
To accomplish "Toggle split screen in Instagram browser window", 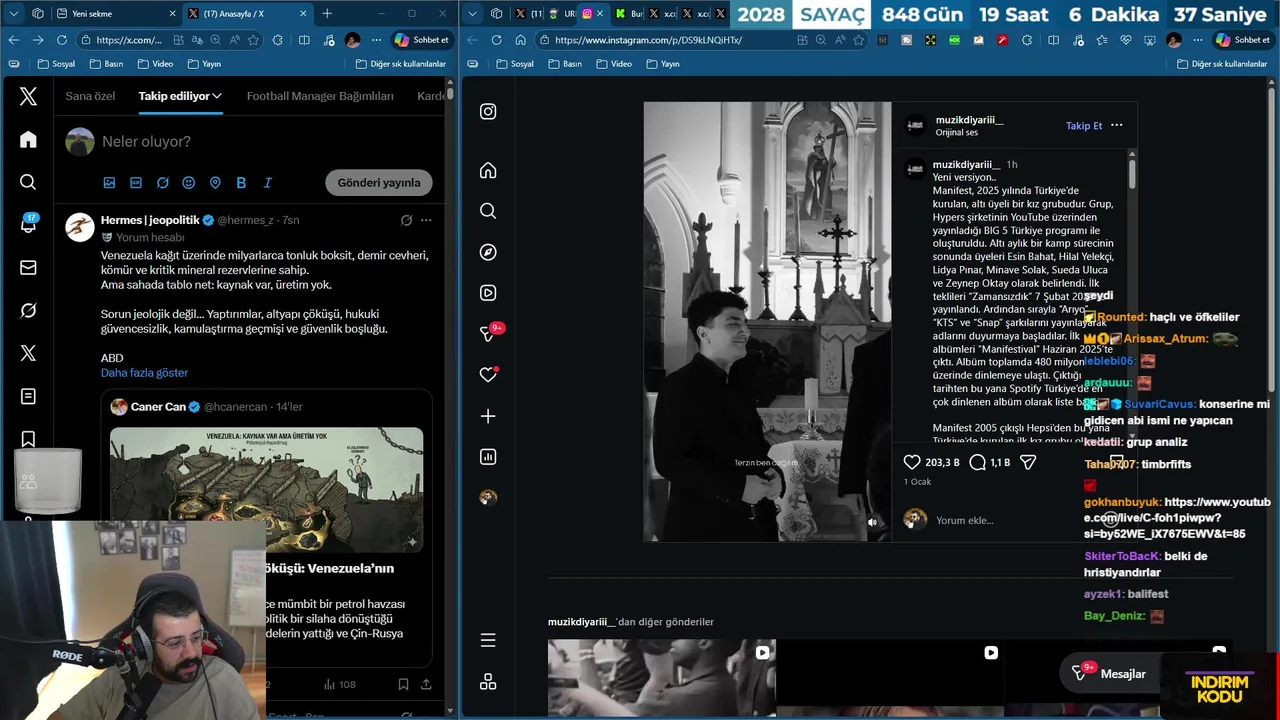I will 1053,40.
